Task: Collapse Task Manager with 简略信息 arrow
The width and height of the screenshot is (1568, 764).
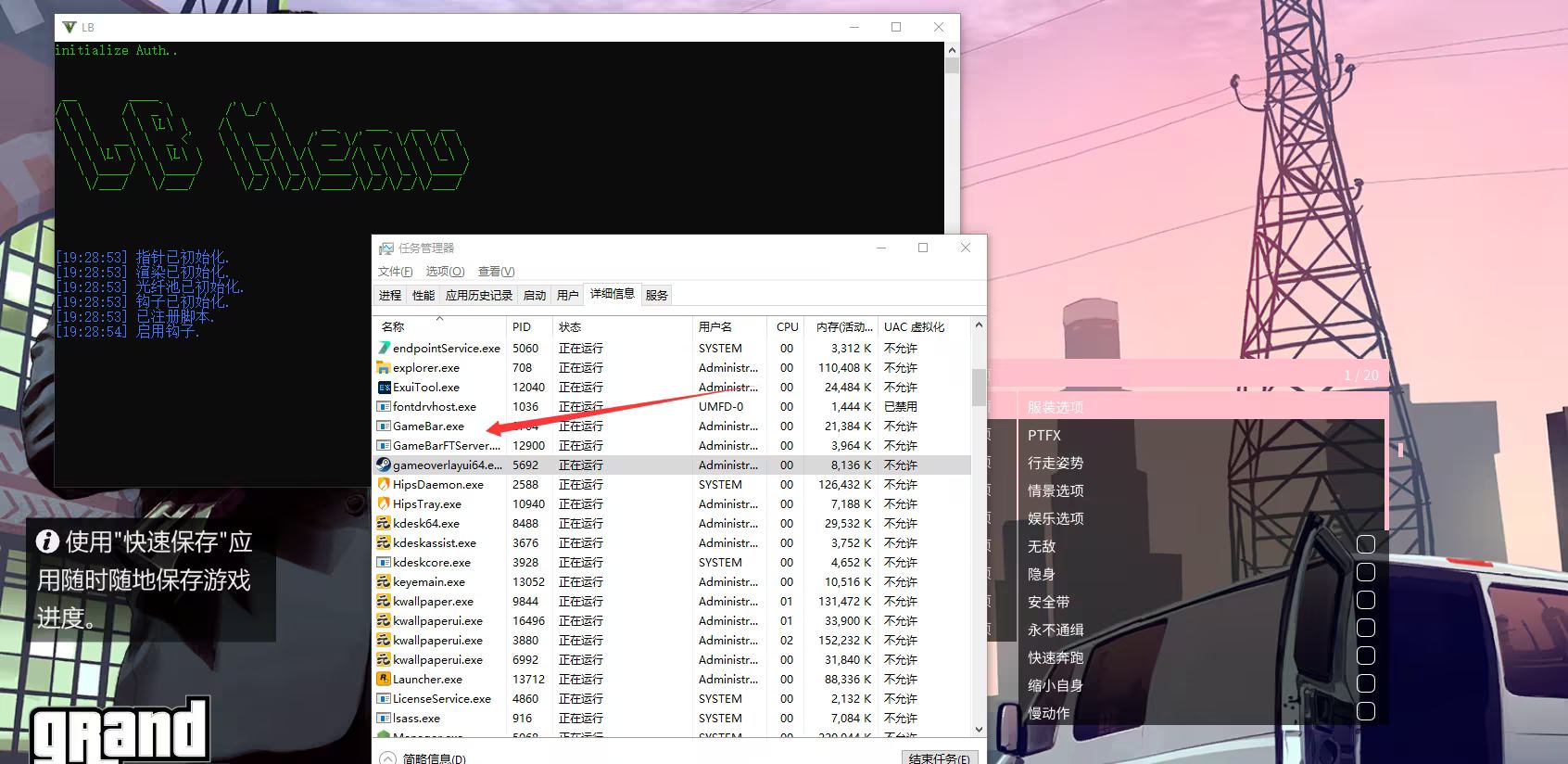Action: pos(387,758)
